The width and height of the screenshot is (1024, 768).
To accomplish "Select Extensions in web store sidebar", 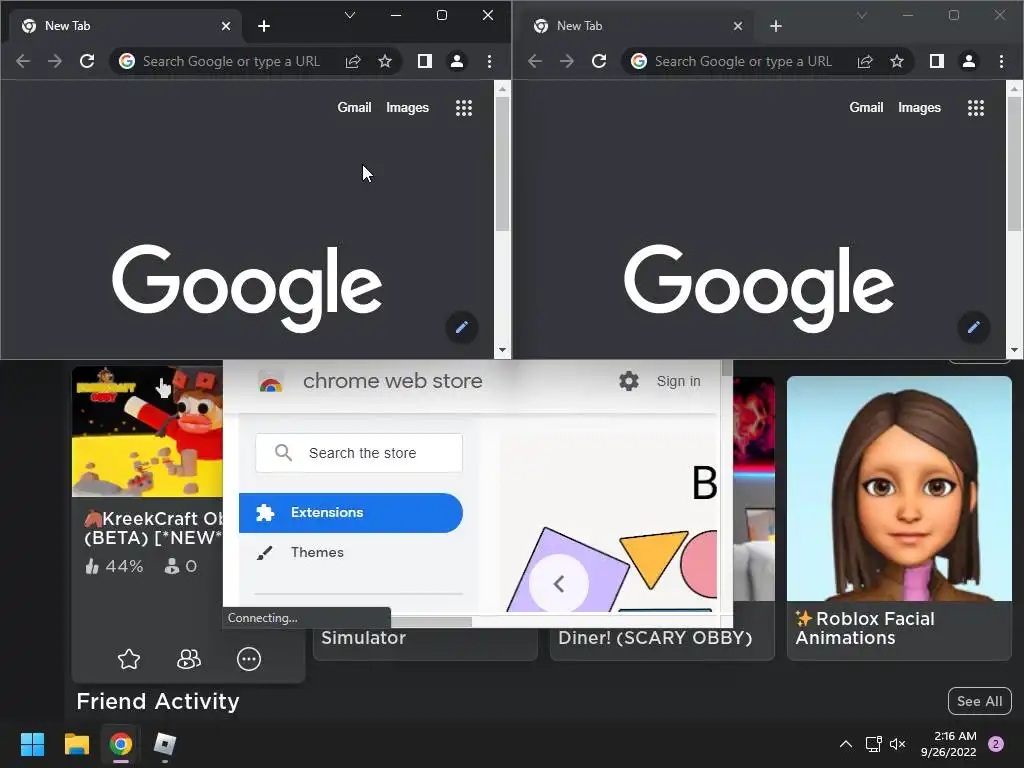I will pos(351,513).
